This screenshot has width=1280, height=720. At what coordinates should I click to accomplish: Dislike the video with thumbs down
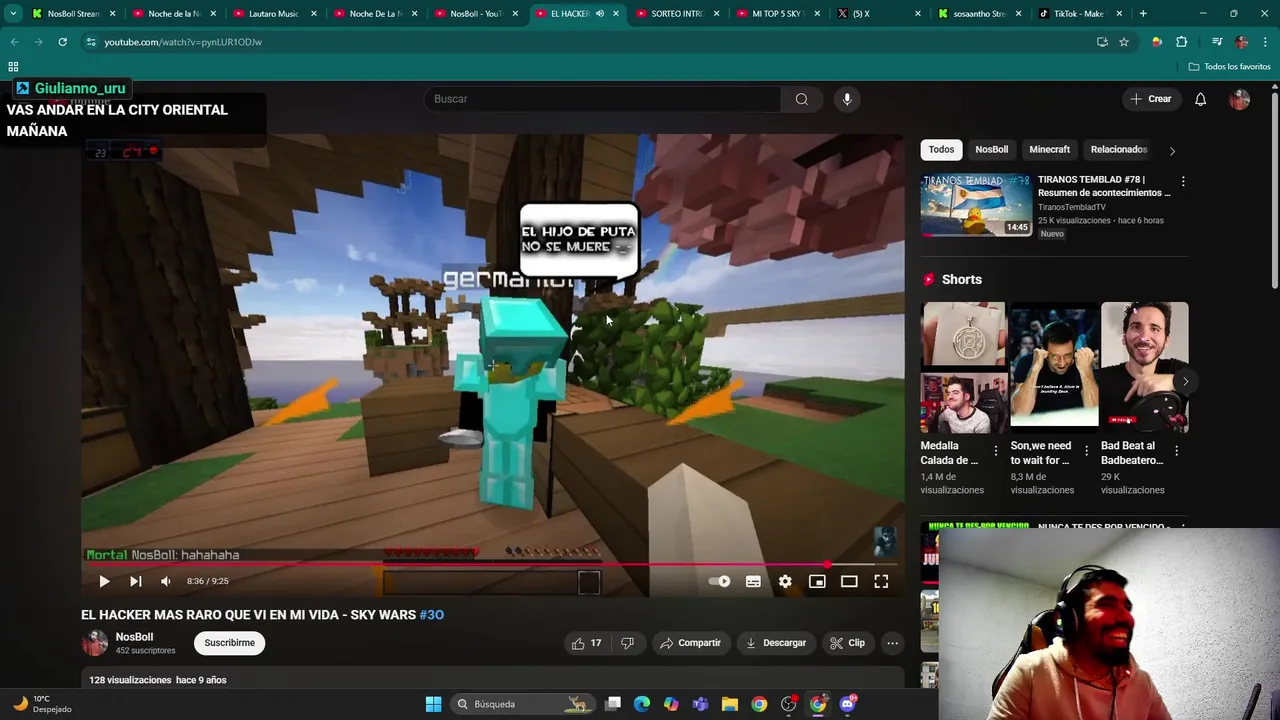coord(627,643)
